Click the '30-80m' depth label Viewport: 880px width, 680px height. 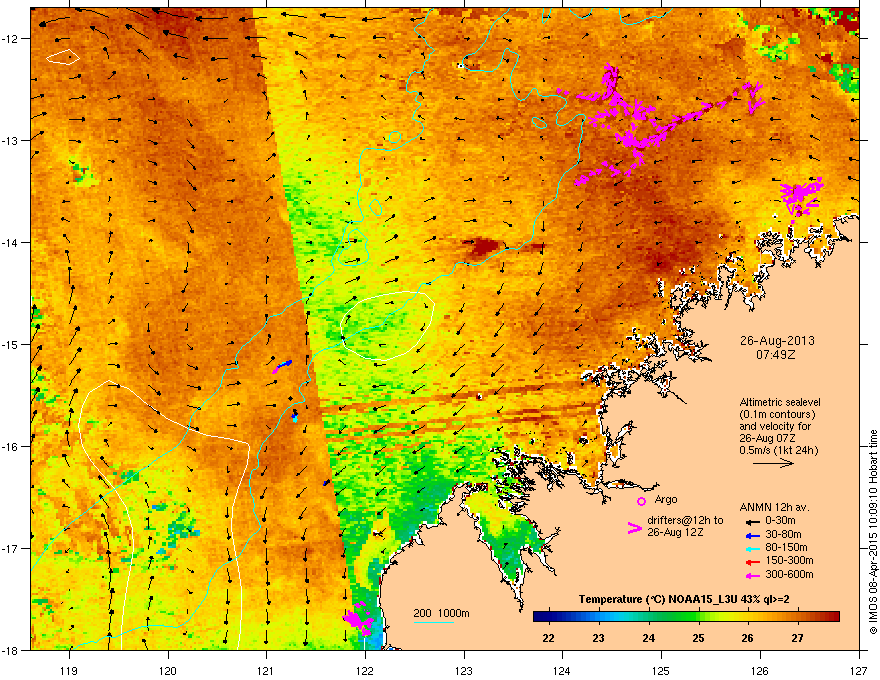pos(783,535)
